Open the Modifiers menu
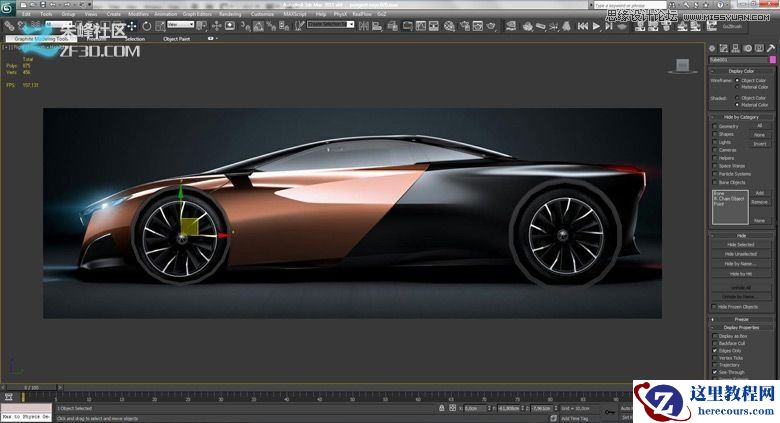780x423 pixels. click(138, 14)
